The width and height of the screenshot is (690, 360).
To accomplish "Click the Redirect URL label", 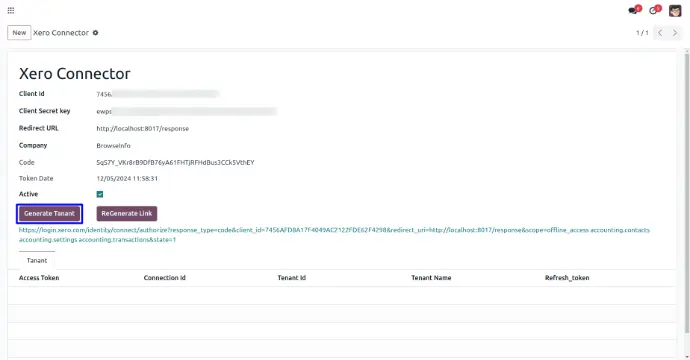I will [x=39, y=128].
